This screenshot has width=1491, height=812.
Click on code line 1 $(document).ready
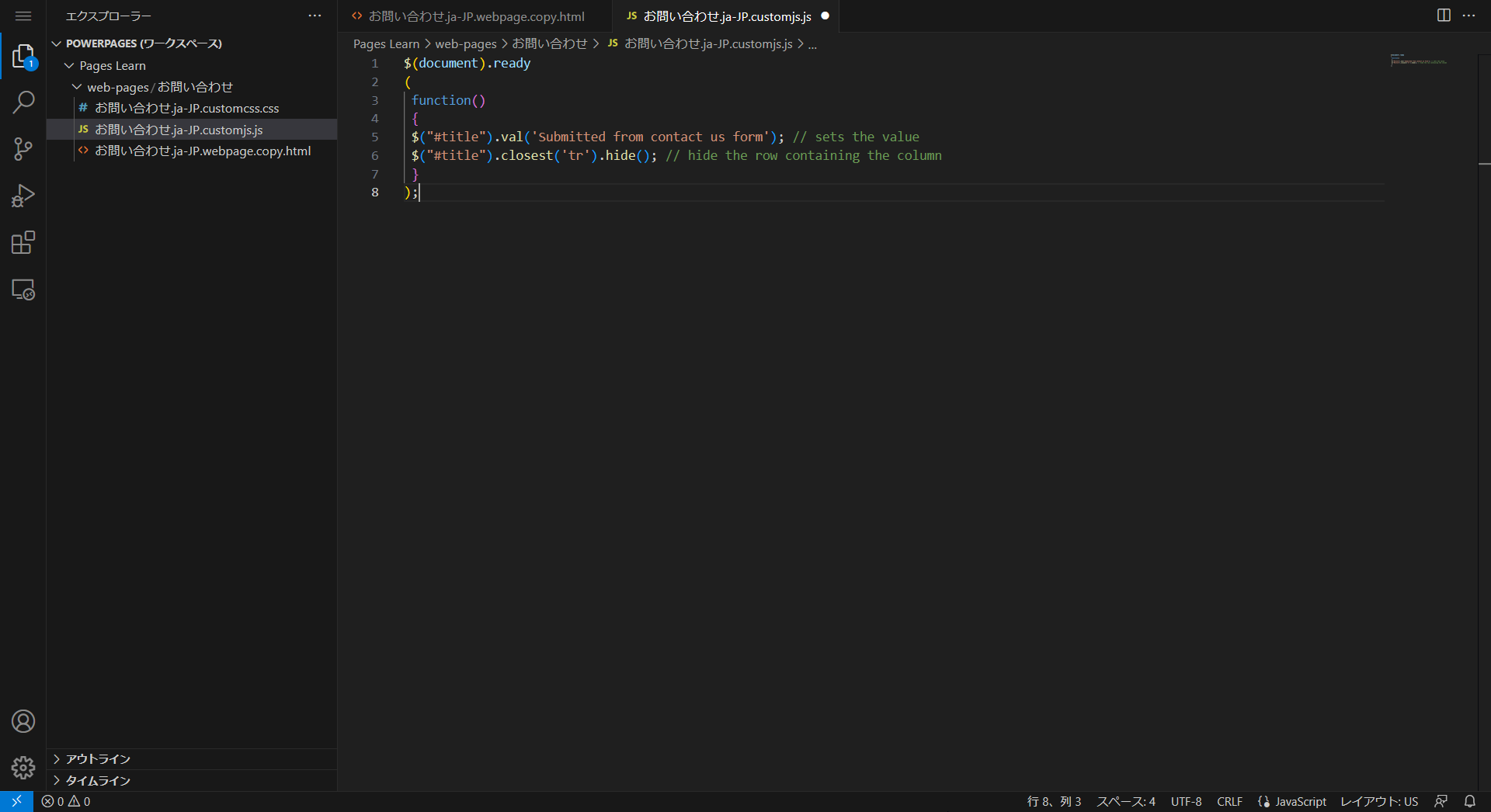tap(467, 64)
